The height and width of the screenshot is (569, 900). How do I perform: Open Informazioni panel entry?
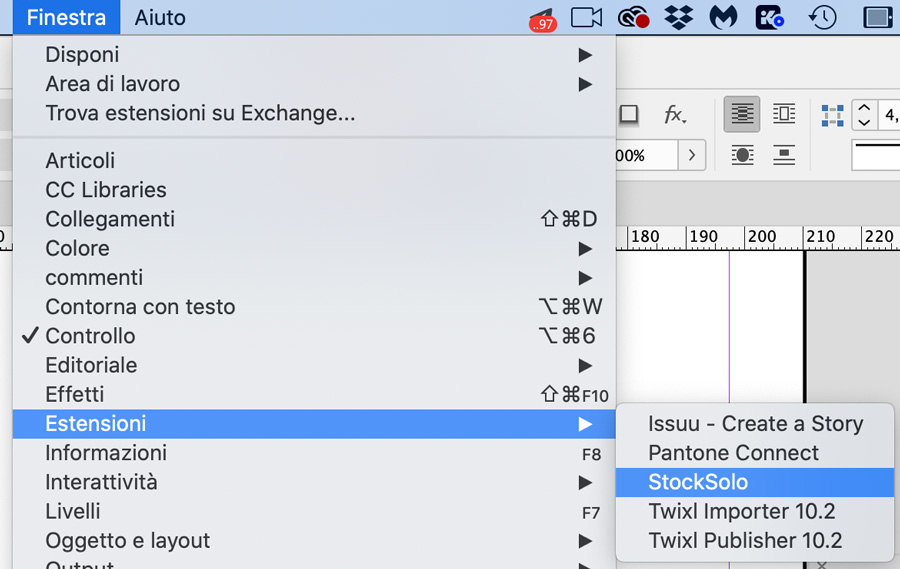point(314,453)
